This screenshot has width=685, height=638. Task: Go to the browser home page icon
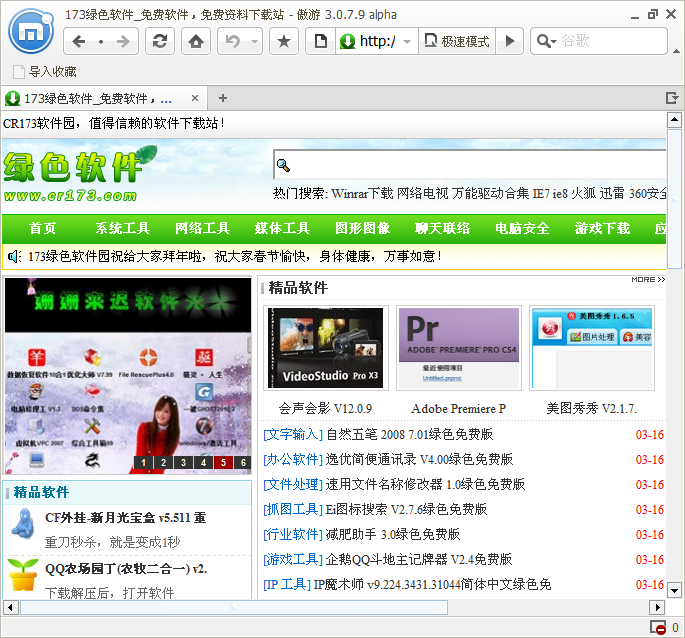click(197, 41)
